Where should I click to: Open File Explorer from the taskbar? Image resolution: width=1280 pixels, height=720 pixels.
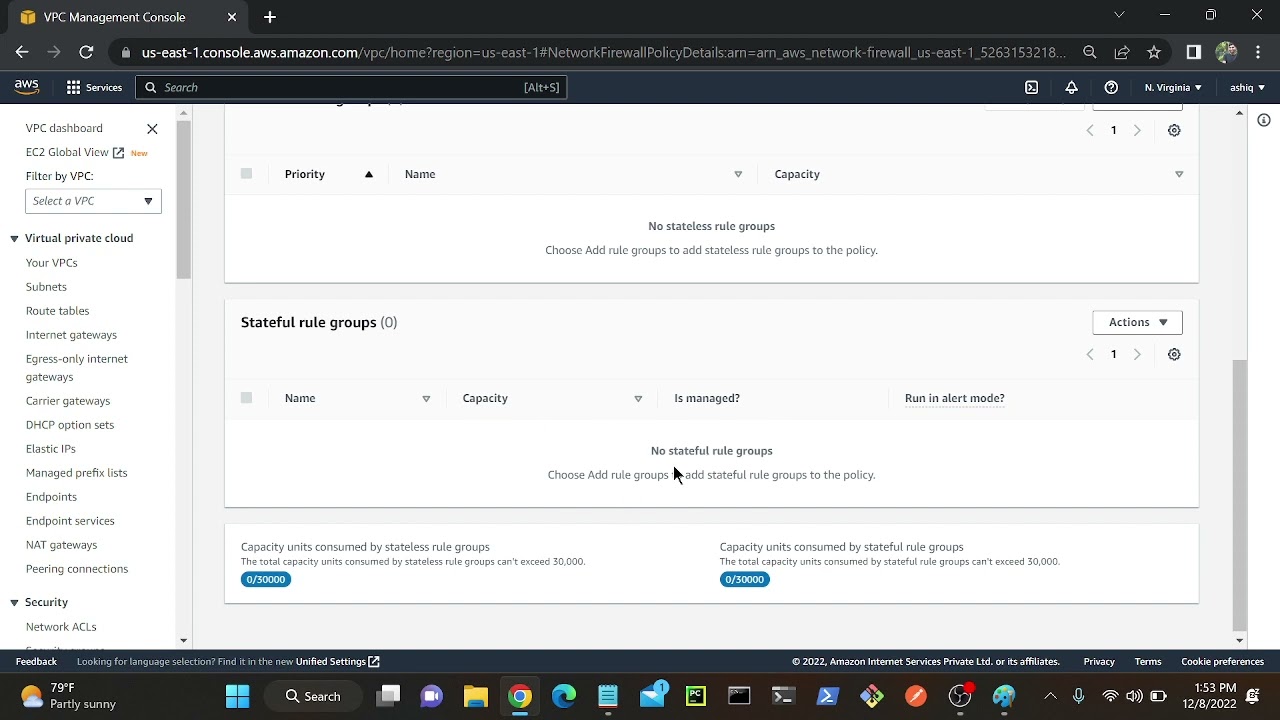click(x=476, y=696)
